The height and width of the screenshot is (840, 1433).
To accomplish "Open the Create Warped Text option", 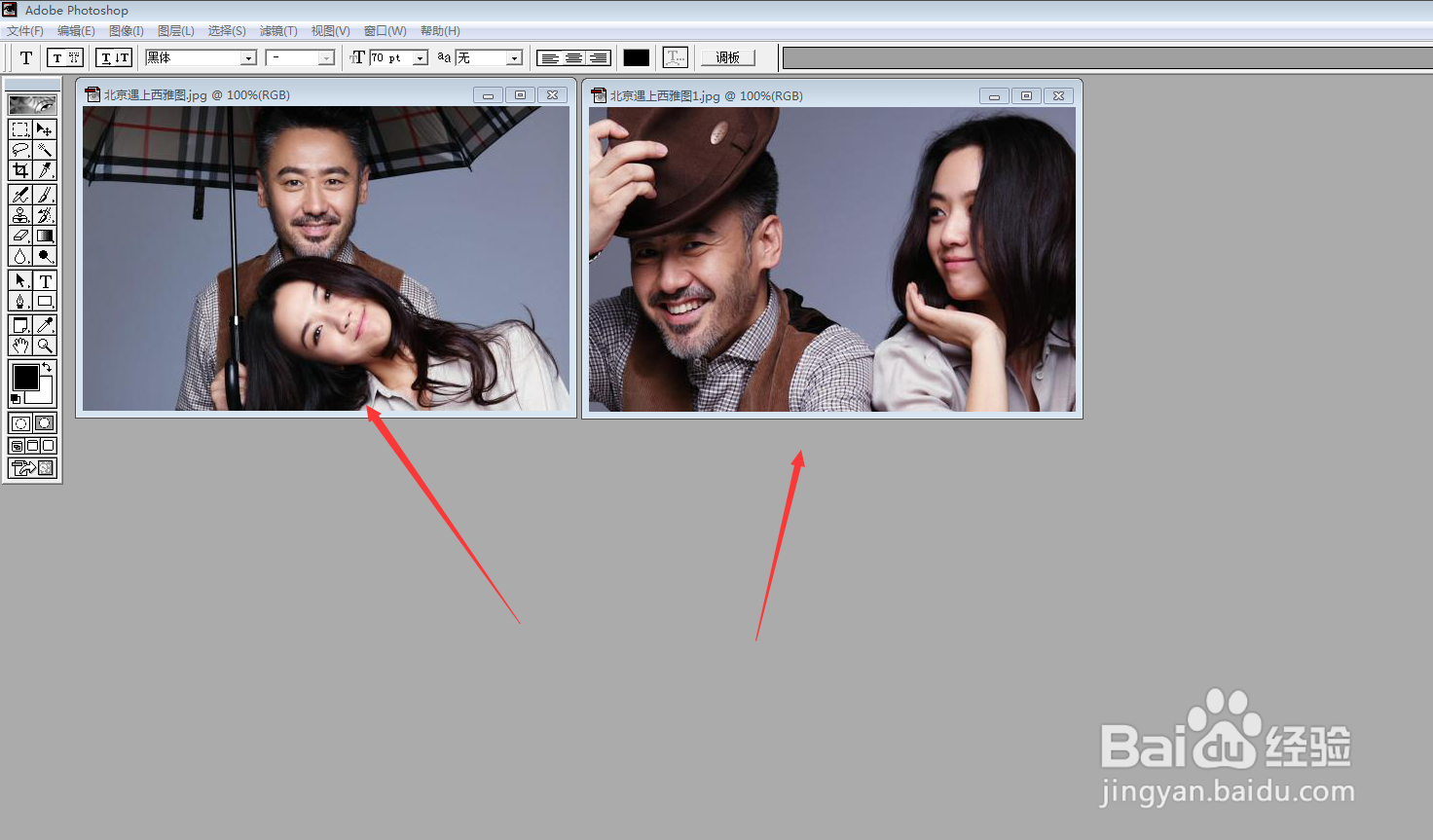I will [x=675, y=57].
